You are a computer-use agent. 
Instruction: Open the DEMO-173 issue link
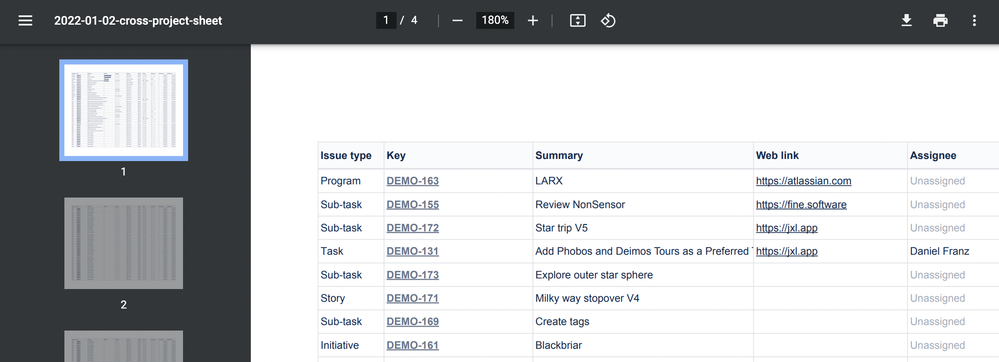click(412, 275)
